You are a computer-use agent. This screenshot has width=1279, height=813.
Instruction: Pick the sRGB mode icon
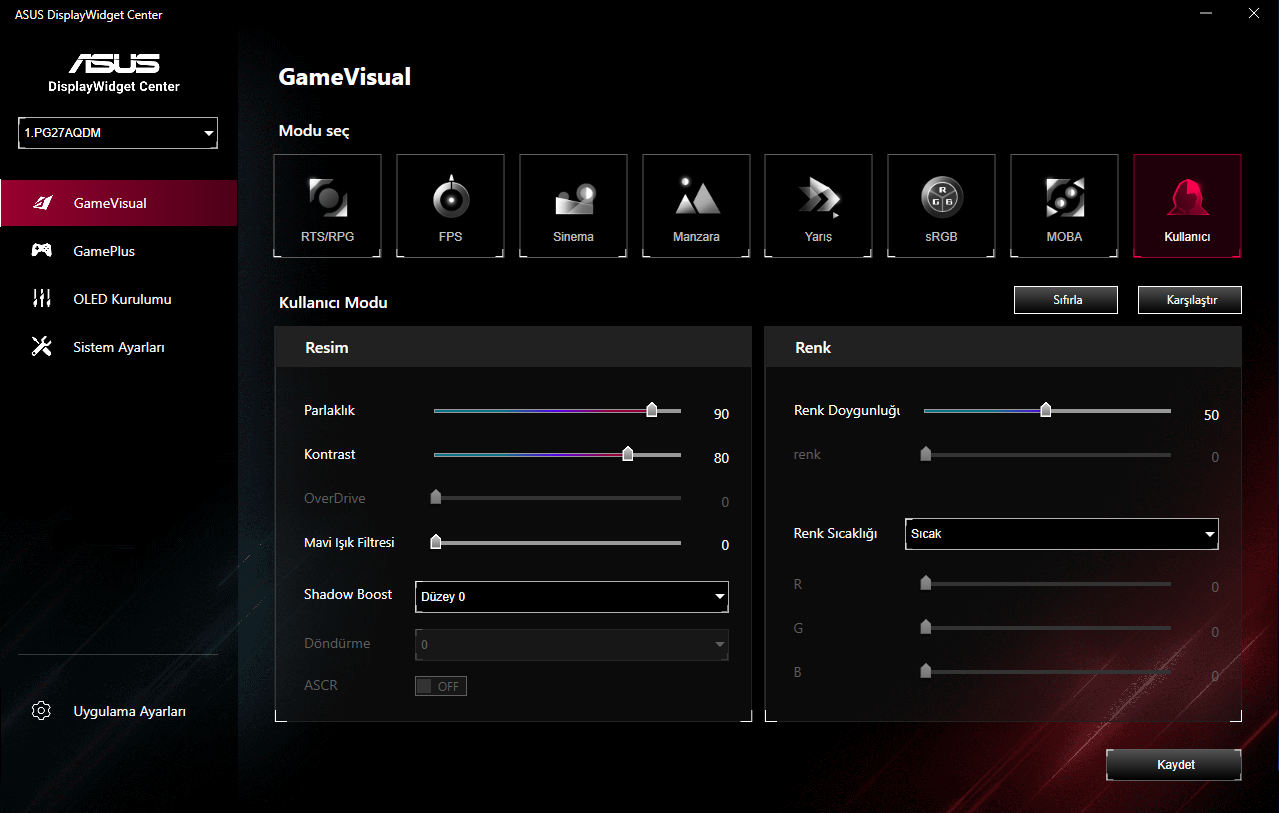(x=941, y=206)
